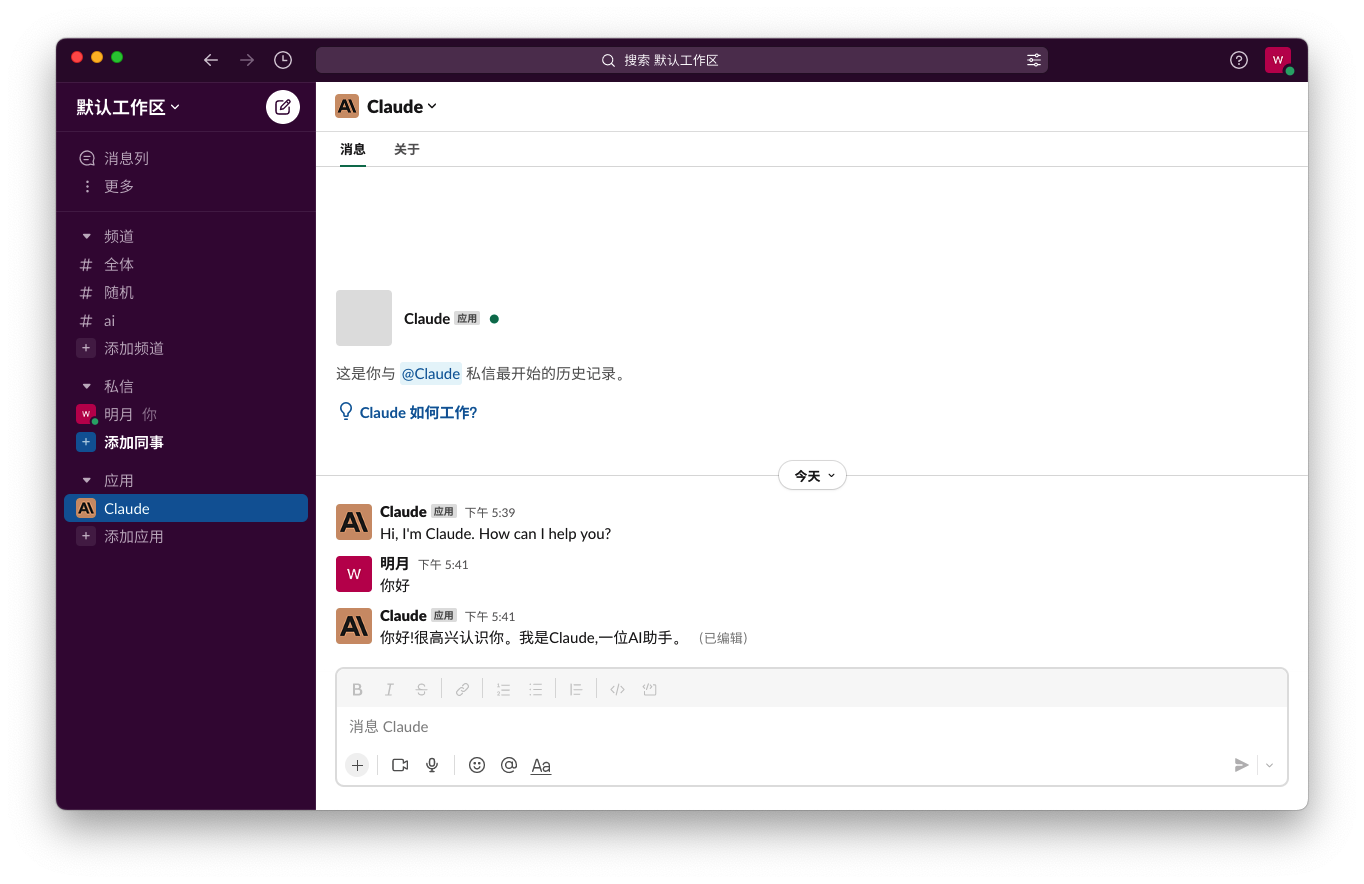Screen dimensions: 1364x884
Task: Click the 明月 sender name in chat
Action: 395,564
